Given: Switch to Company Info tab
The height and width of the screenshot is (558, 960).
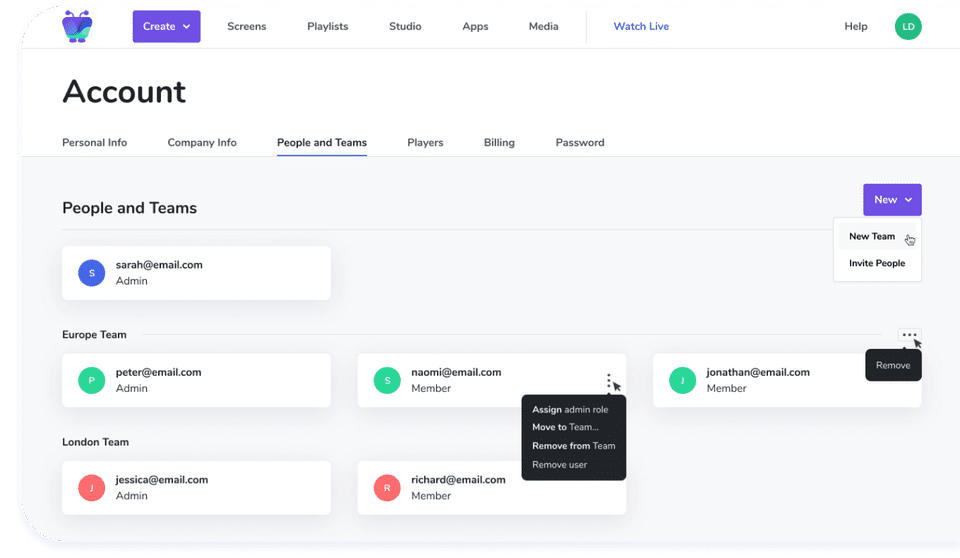Looking at the screenshot, I should 202,143.
